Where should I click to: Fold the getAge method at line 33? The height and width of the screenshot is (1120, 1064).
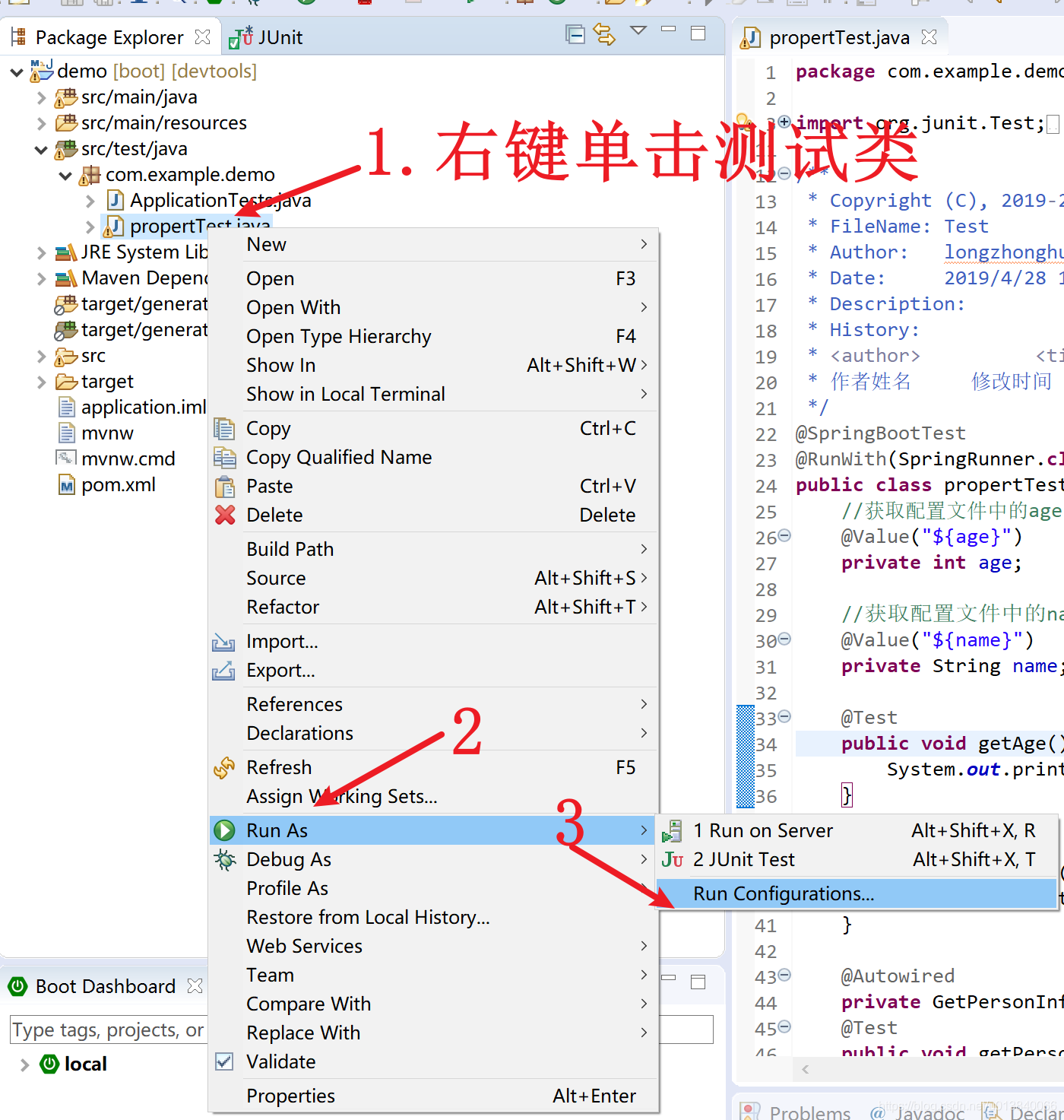[784, 717]
